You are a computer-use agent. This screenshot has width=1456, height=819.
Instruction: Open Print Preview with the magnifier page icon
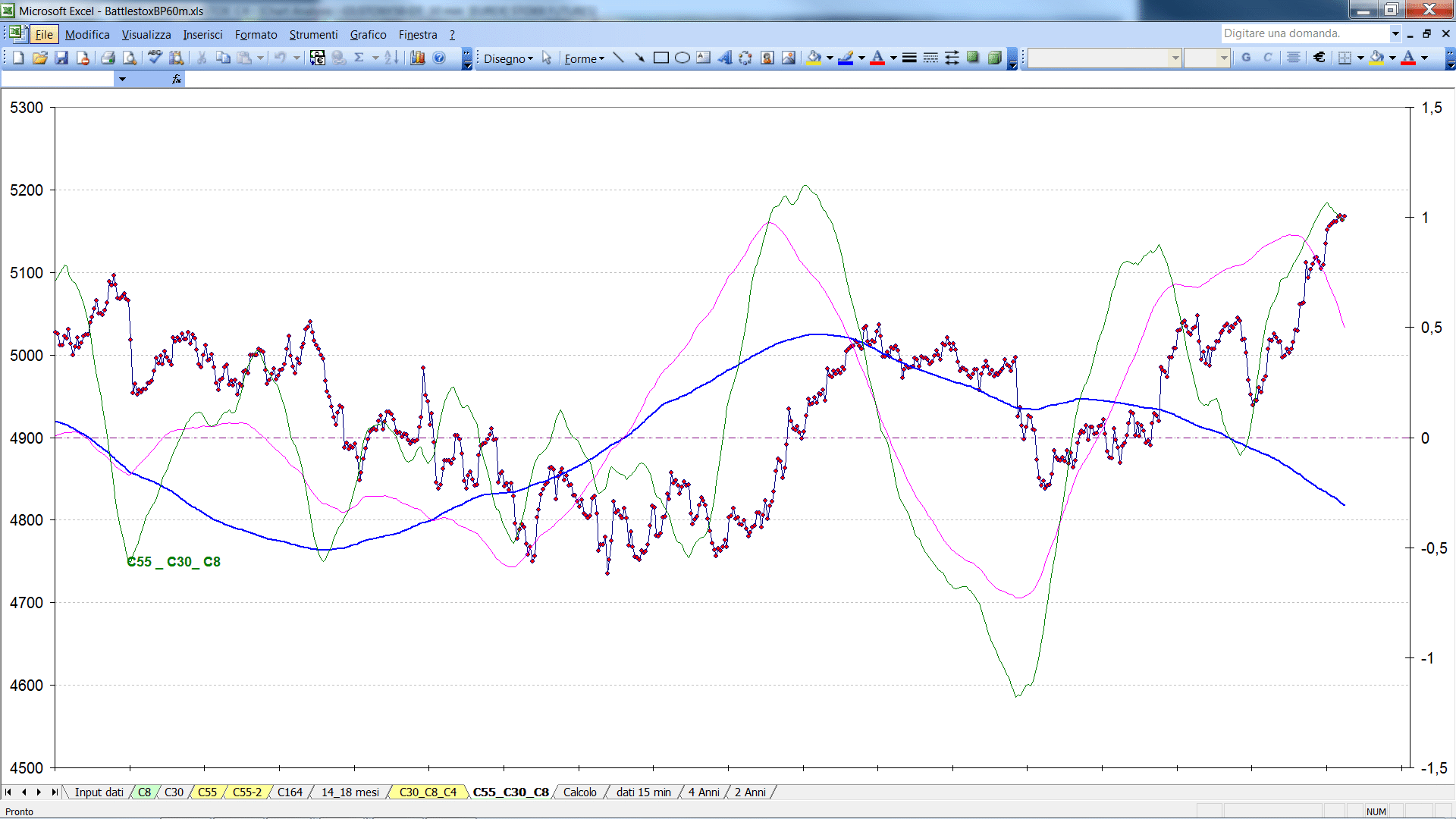tap(130, 58)
